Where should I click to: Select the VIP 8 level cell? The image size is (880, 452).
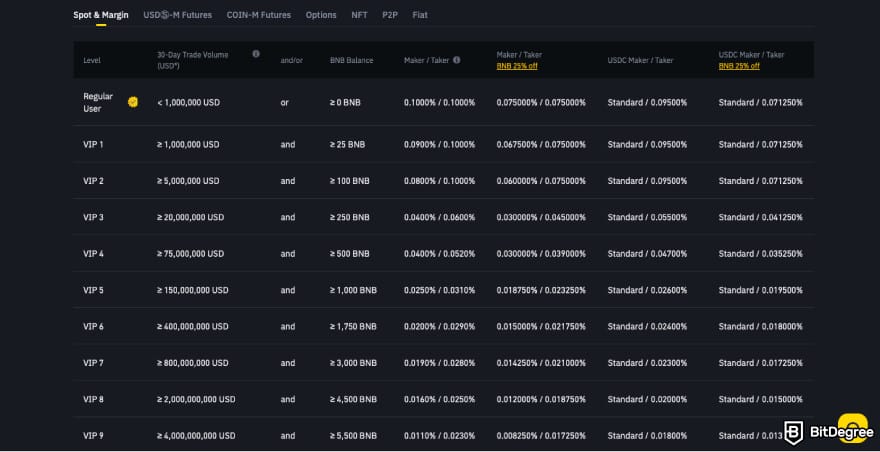click(93, 399)
